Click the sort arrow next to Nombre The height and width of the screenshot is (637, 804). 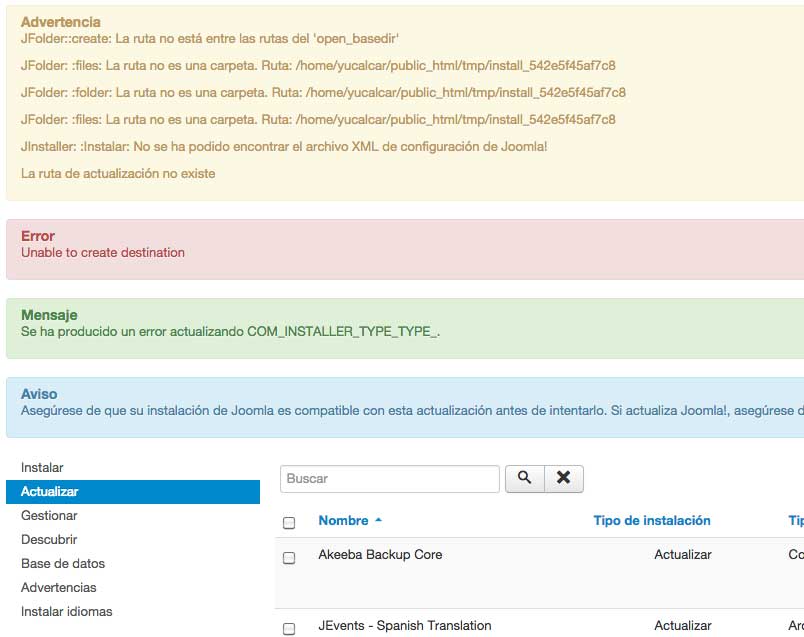(x=378, y=520)
